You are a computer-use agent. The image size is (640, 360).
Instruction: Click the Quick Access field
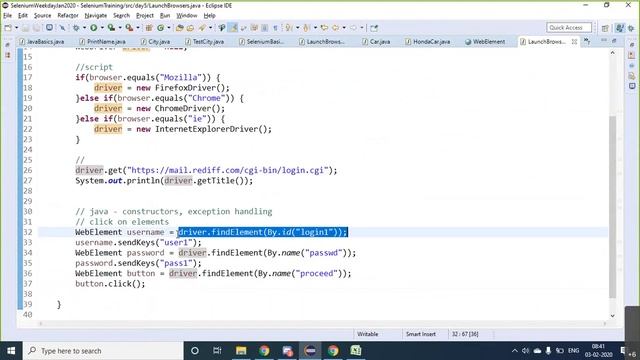pyautogui.click(x=569, y=28)
